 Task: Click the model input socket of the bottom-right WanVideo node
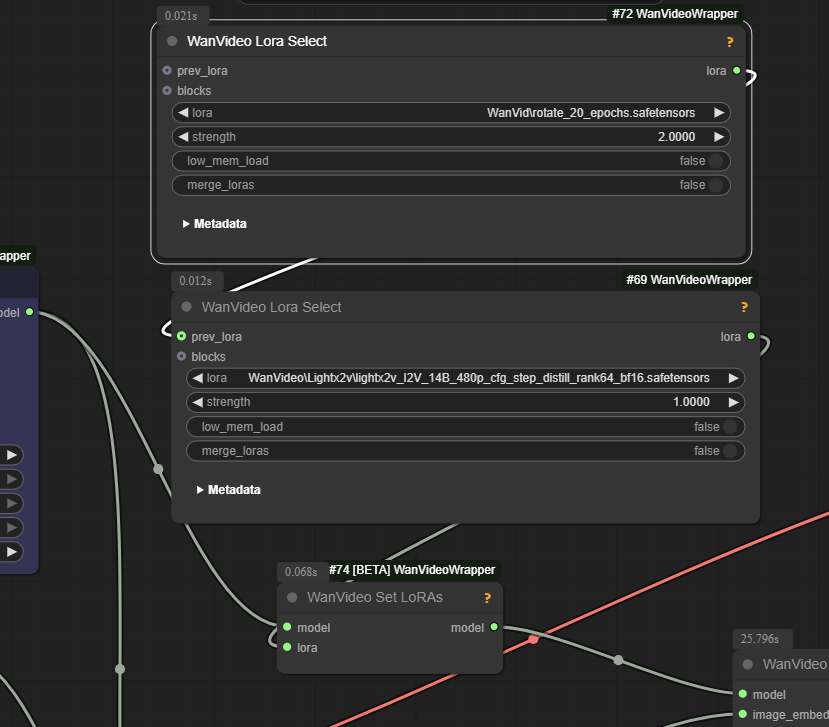tap(743, 694)
